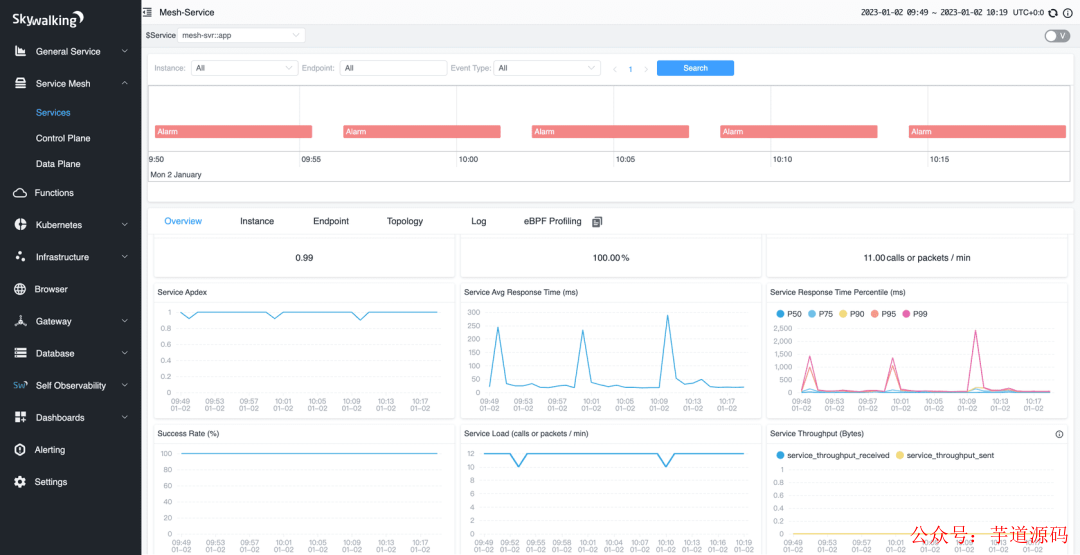Viewport: 1080px width, 555px height.
Task: Expand Infrastructure menu chevron
Action: coord(125,257)
